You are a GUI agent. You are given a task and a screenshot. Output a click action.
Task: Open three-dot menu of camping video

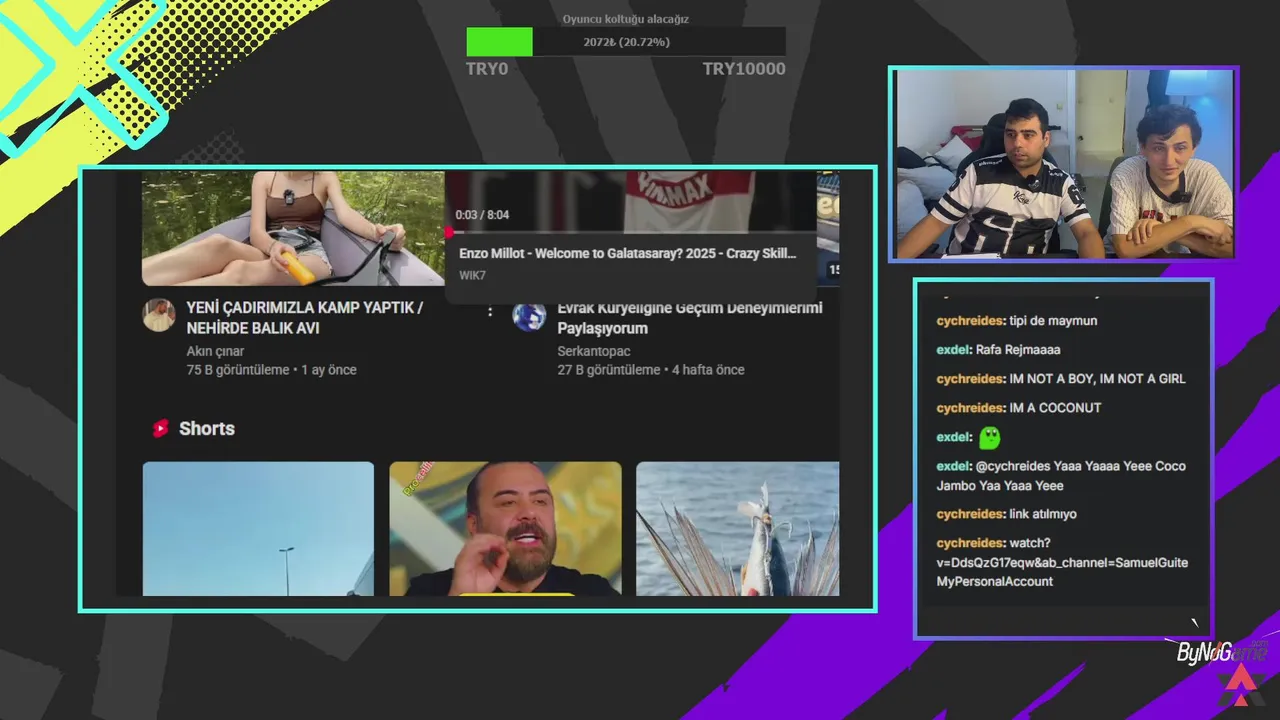pos(490,311)
